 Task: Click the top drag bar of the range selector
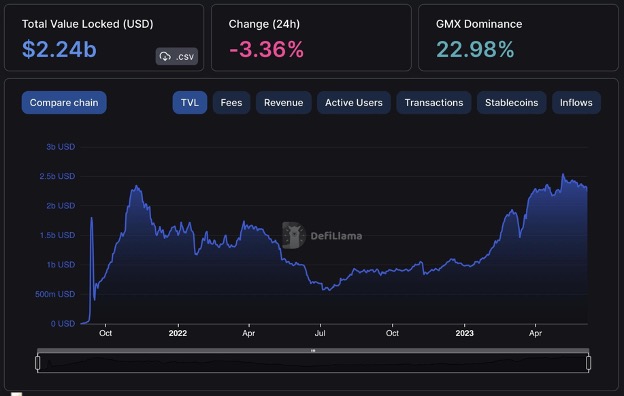click(313, 351)
